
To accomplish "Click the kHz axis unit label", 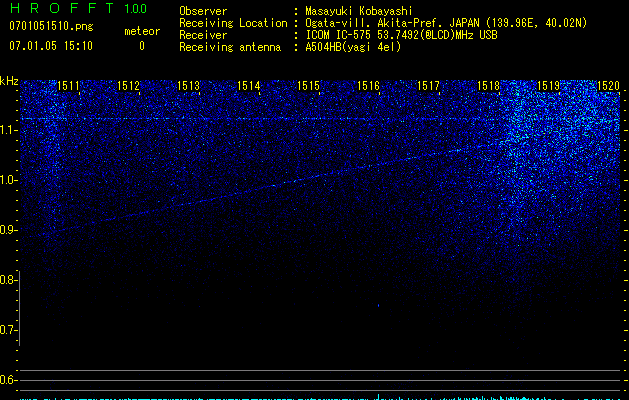I will [9, 81].
